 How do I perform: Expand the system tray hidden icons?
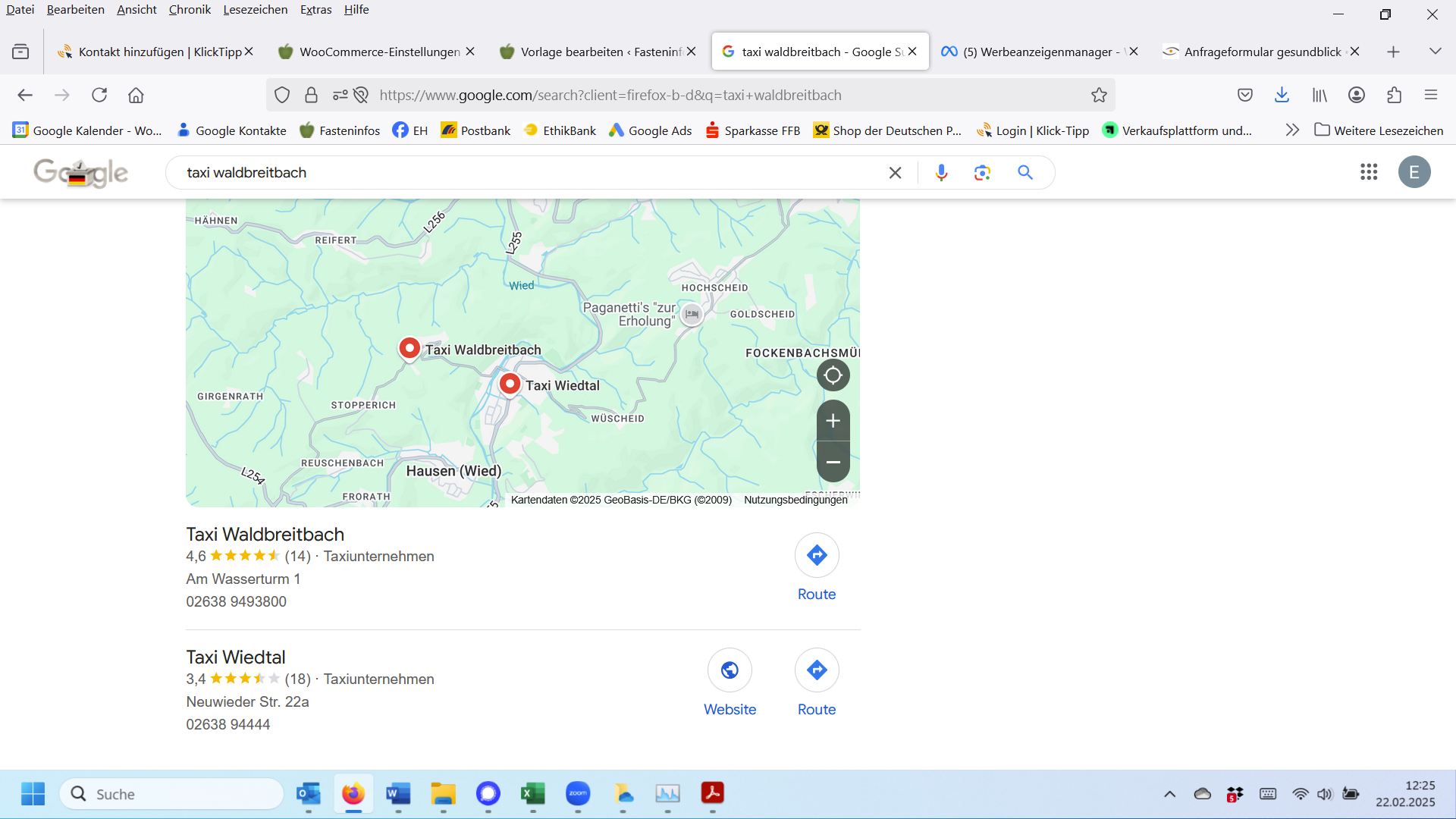point(1169,794)
